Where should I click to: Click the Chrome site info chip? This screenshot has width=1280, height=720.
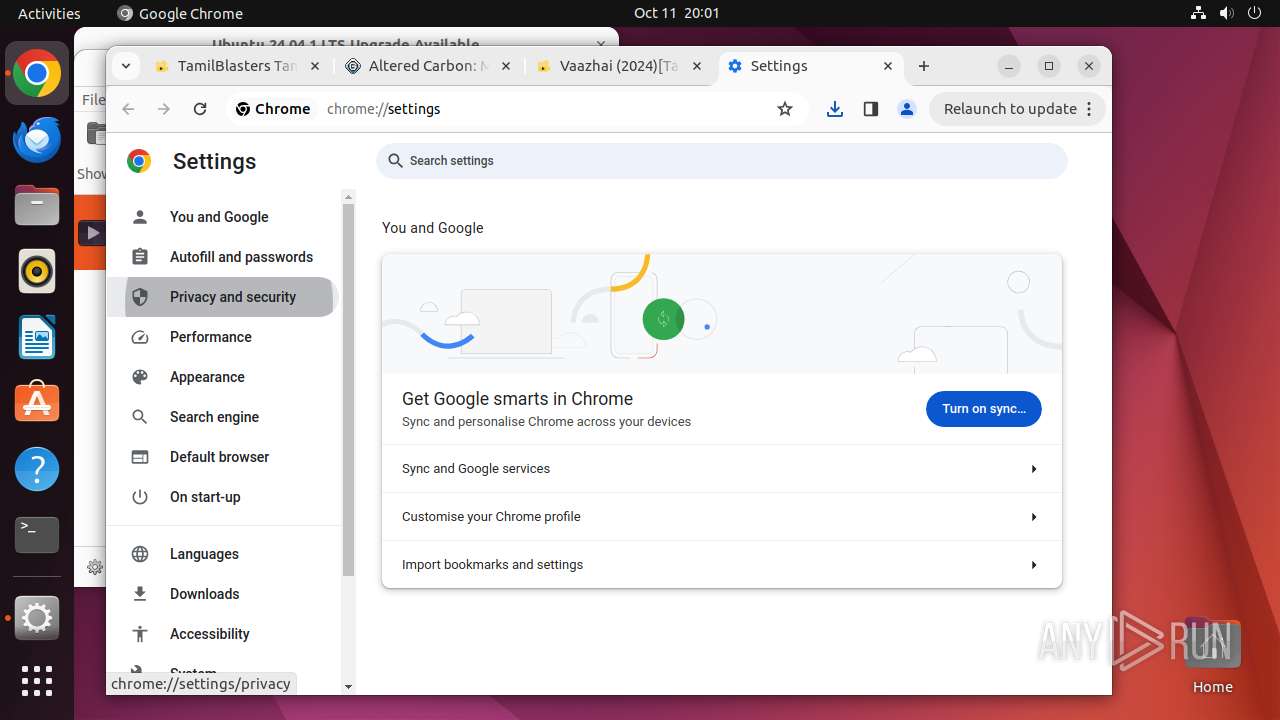[x=273, y=109]
